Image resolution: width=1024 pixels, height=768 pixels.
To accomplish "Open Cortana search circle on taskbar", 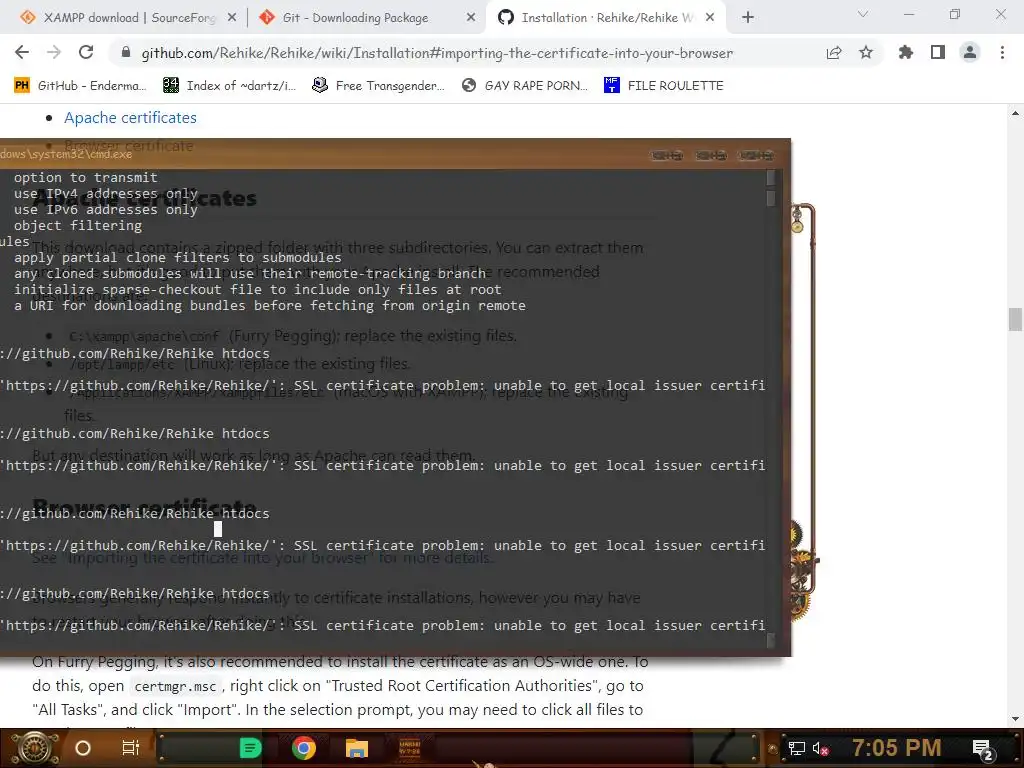I will [83, 748].
